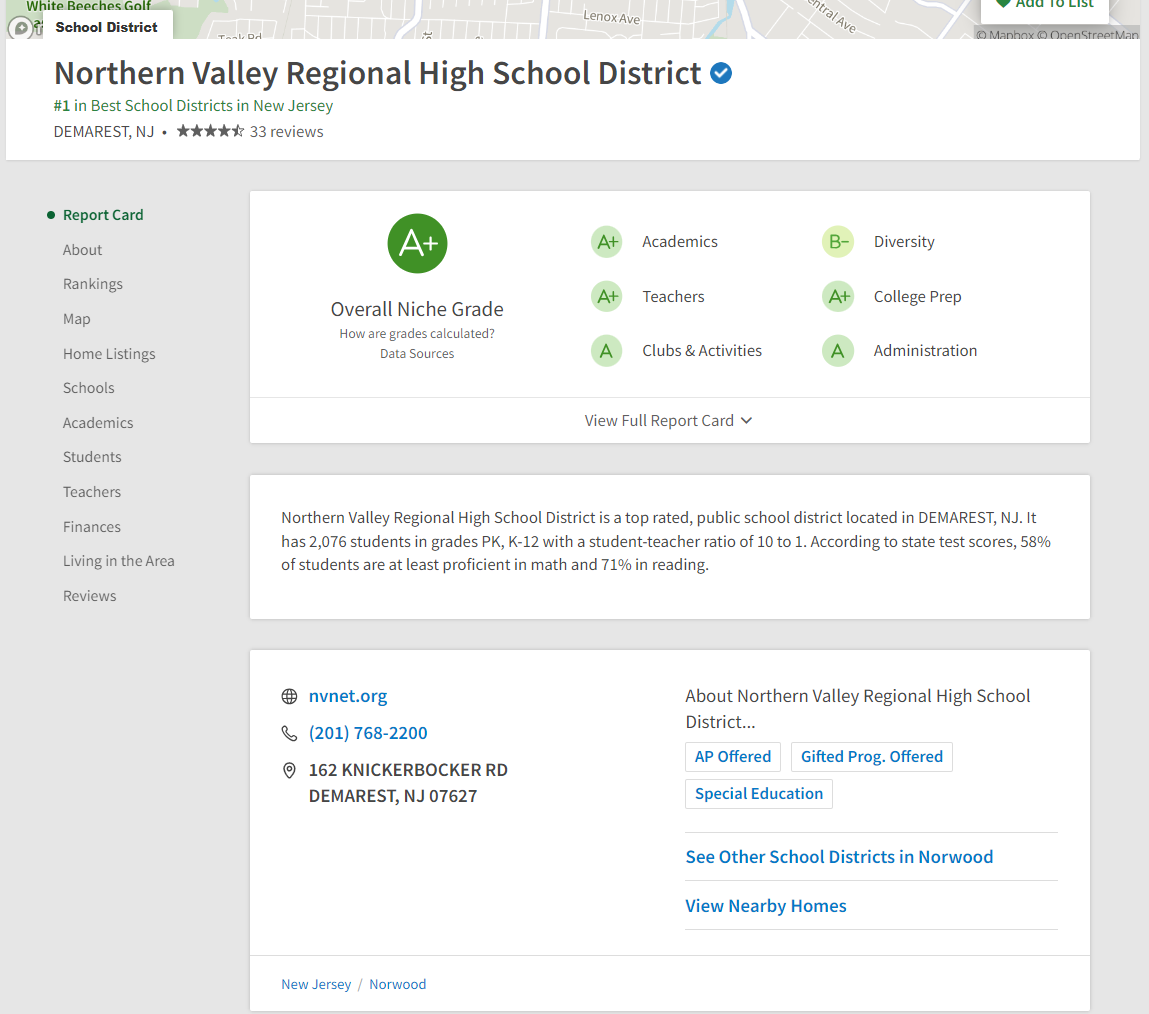Click the Academics grade label

[x=680, y=242]
